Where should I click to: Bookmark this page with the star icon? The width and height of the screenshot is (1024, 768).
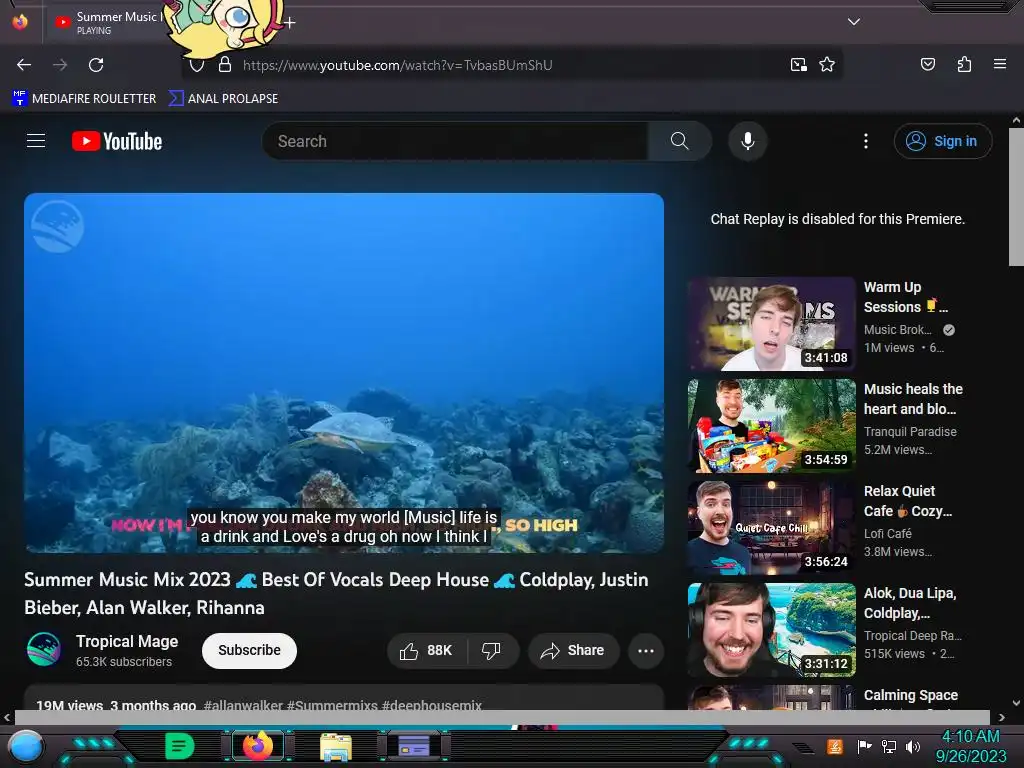pyautogui.click(x=827, y=65)
